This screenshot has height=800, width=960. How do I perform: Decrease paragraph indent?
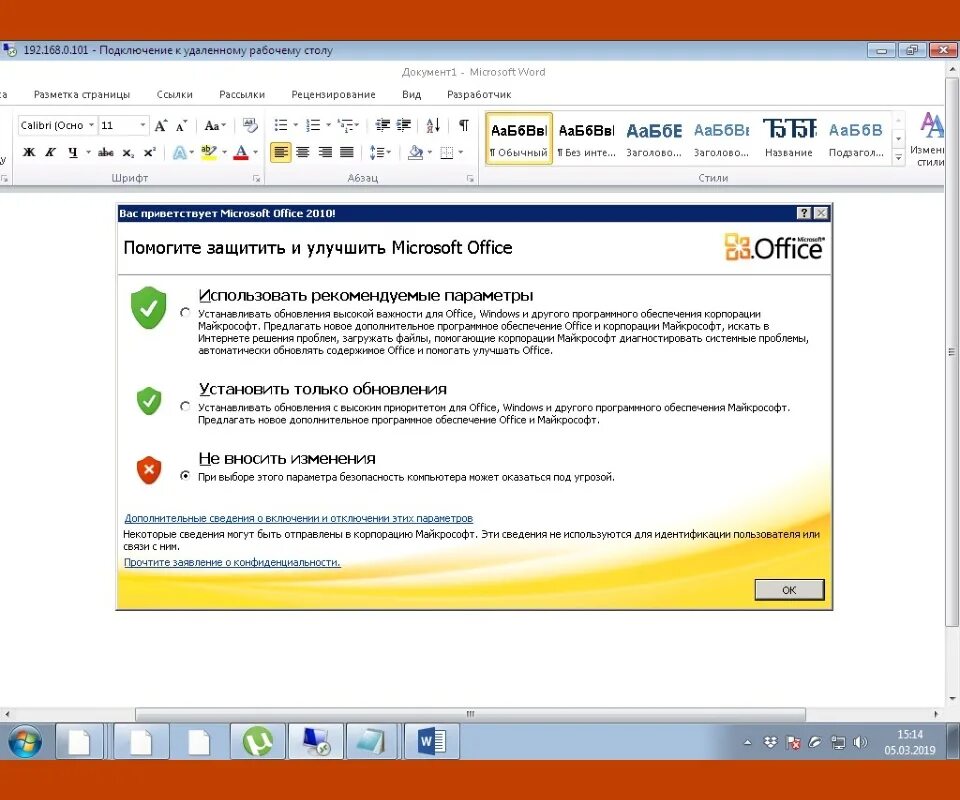383,125
